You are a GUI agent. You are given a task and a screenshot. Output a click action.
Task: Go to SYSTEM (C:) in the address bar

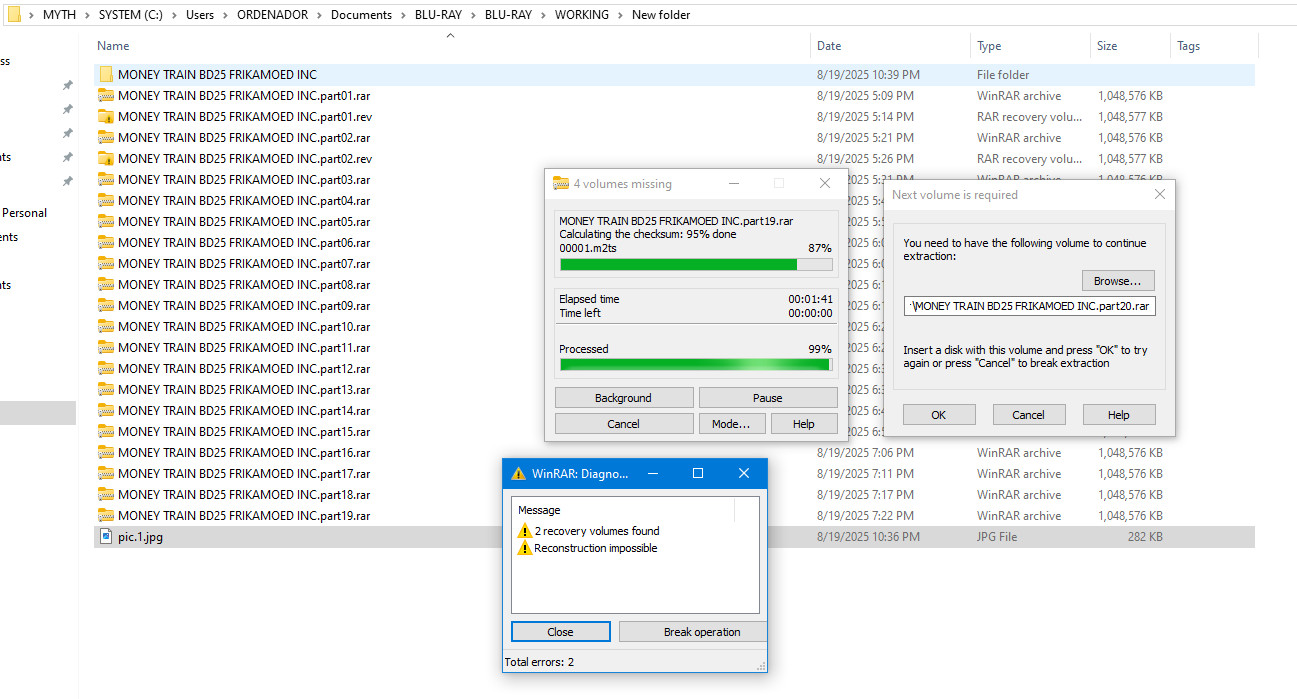coord(132,15)
